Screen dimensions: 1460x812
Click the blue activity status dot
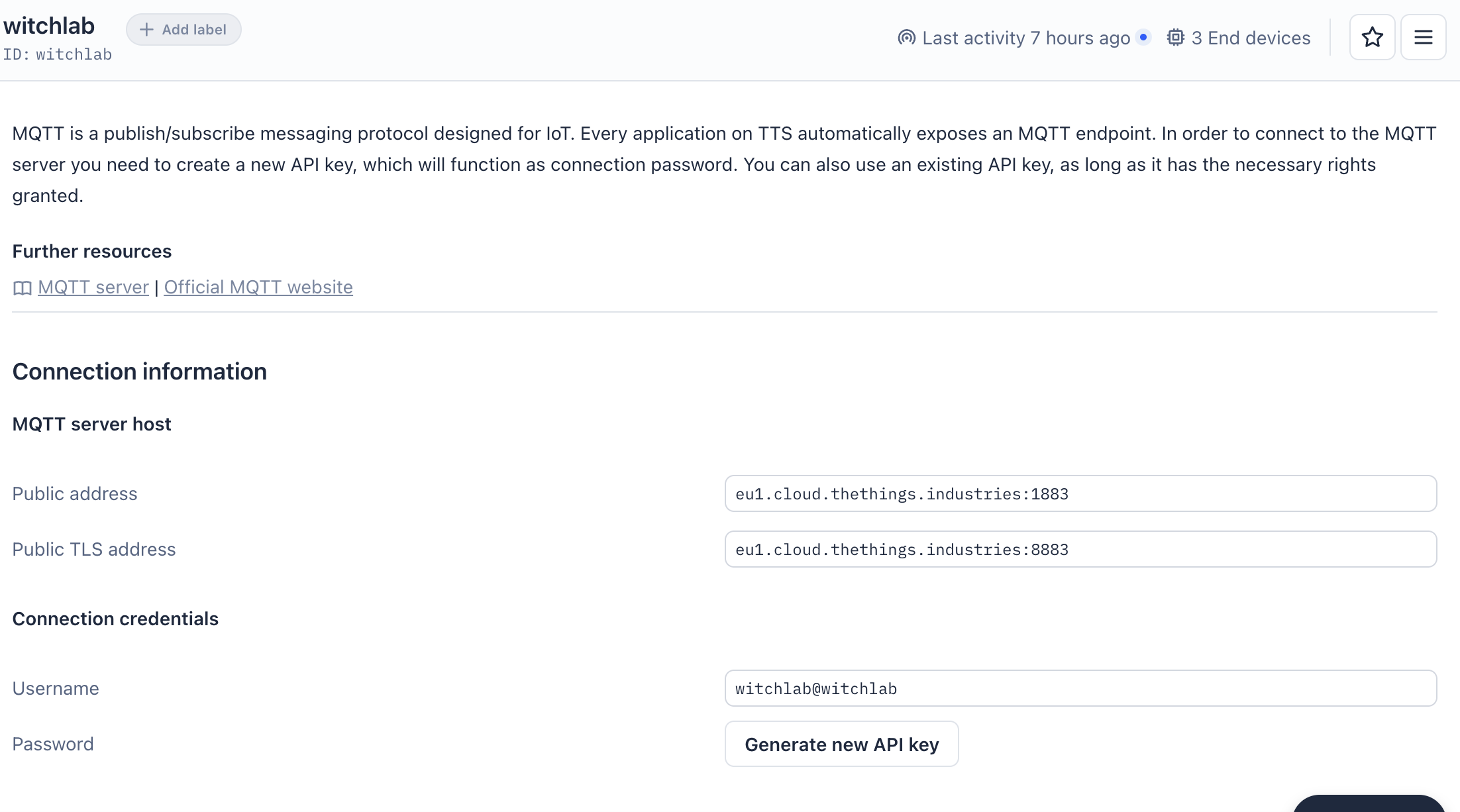coord(1143,37)
